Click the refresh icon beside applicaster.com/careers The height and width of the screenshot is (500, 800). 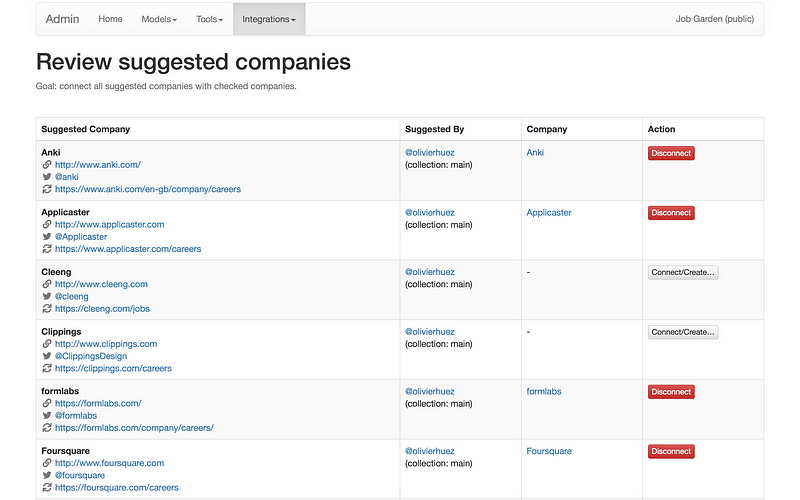[46, 248]
